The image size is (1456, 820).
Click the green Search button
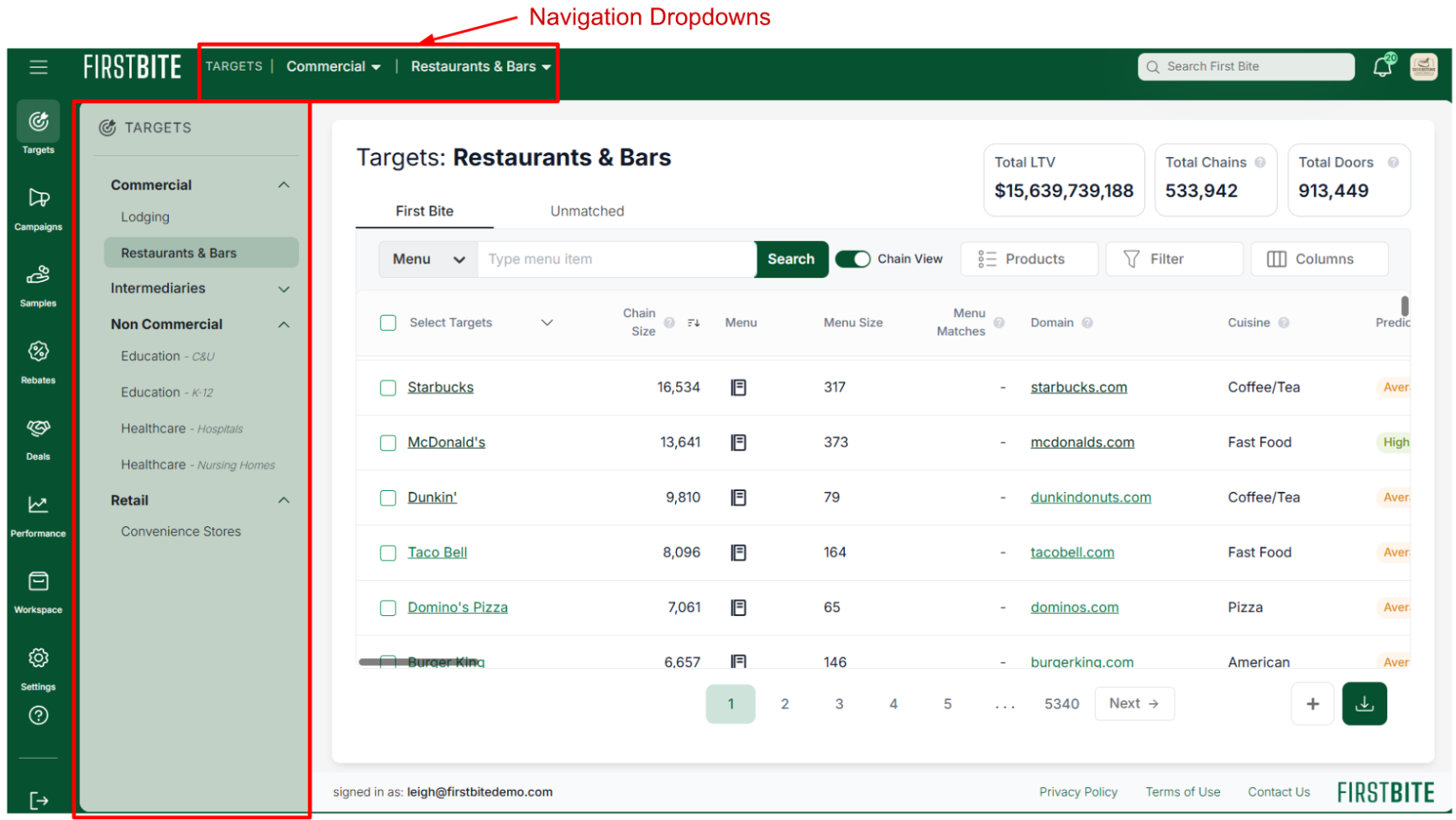pyautogui.click(x=792, y=259)
